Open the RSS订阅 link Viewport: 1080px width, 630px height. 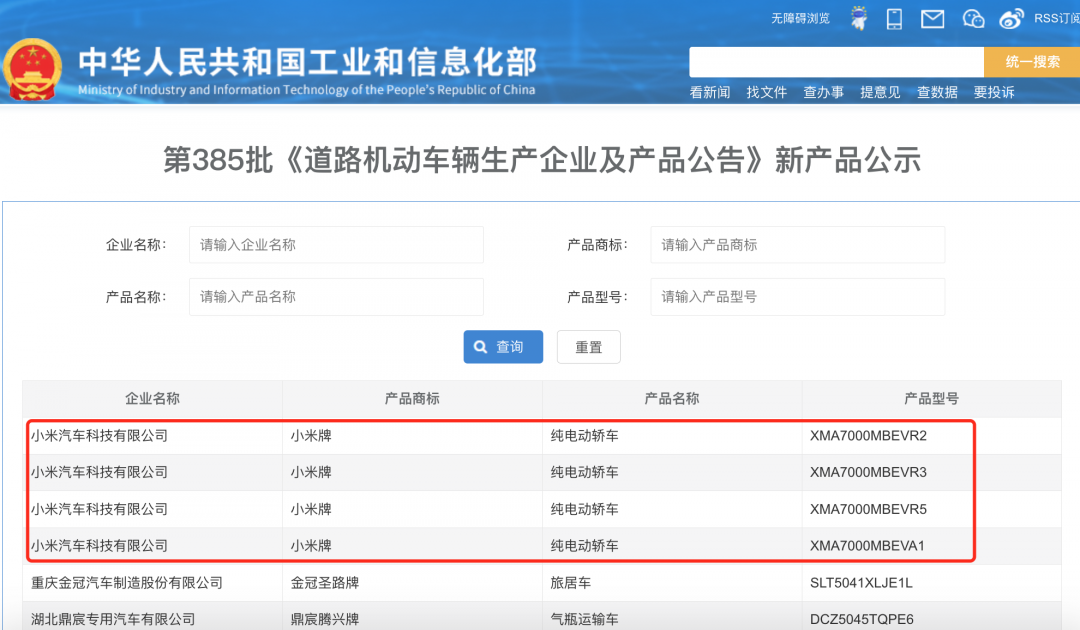[x=1056, y=18]
